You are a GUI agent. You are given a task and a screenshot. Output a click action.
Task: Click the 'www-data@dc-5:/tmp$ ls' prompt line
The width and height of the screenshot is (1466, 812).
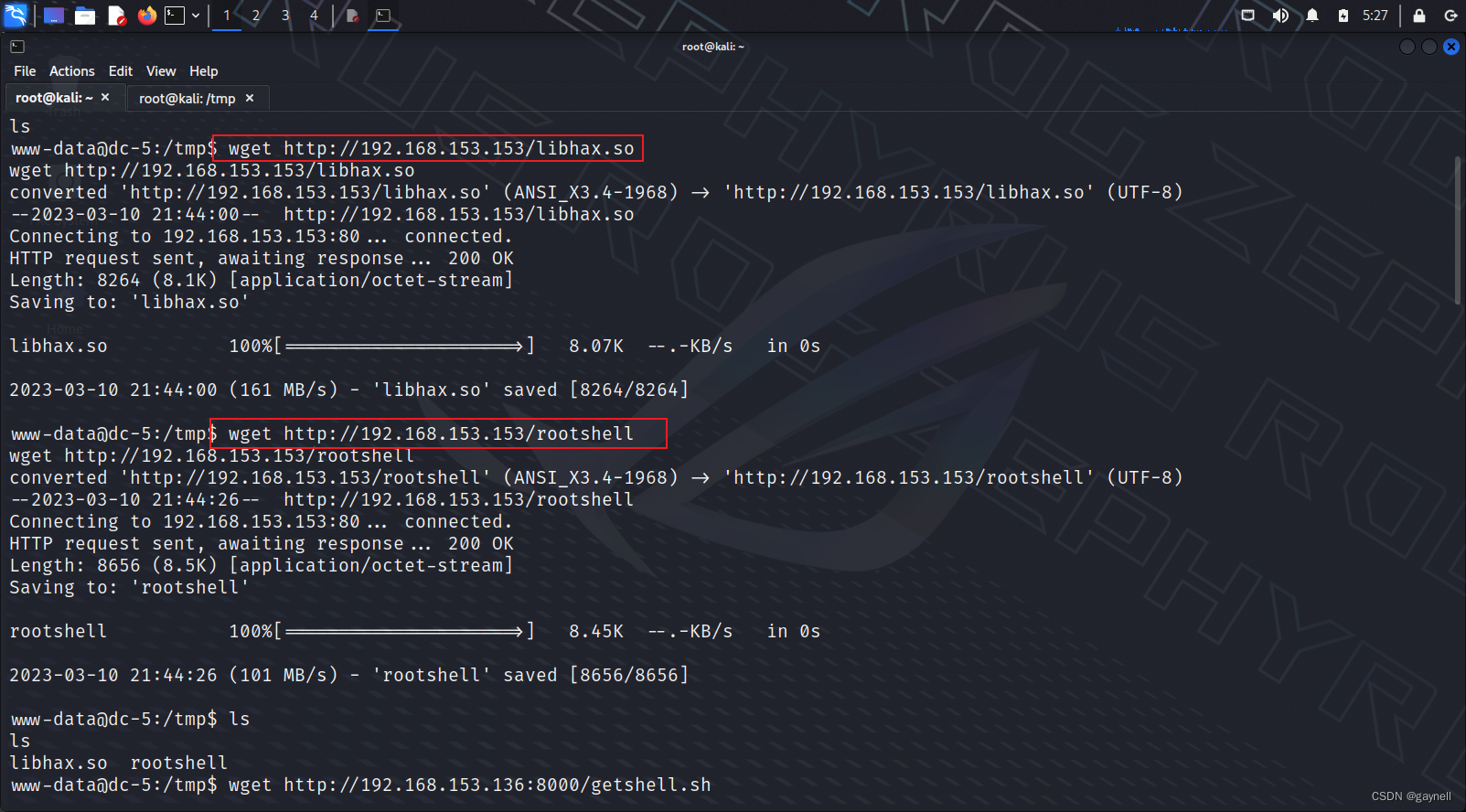pos(130,719)
